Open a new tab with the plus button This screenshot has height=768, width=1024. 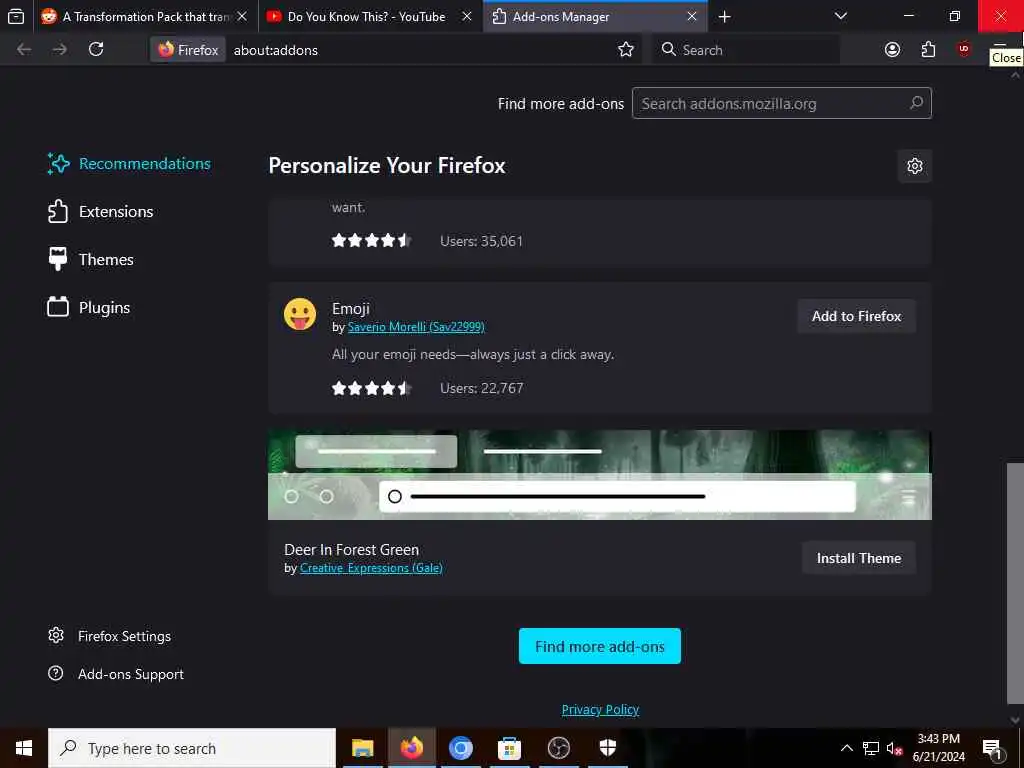coord(724,16)
